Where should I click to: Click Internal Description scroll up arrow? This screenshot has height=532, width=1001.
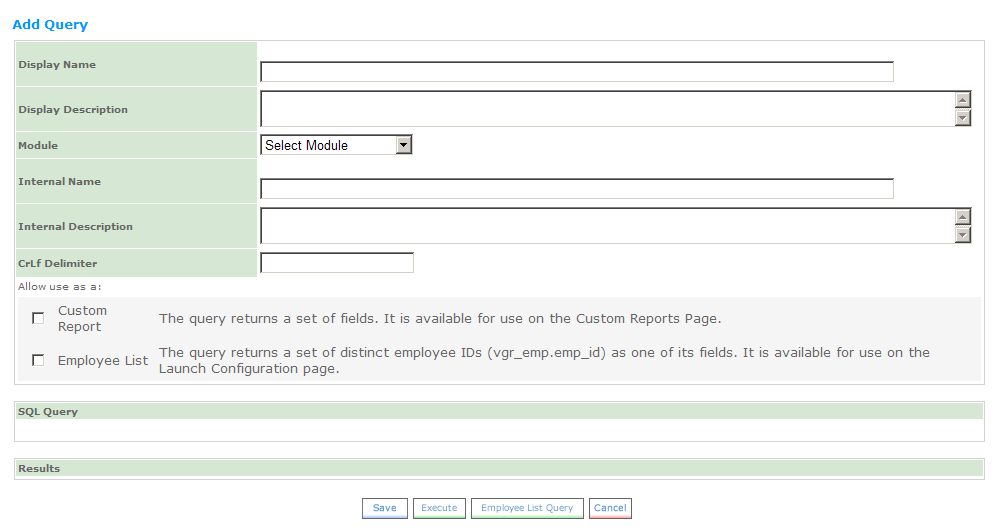coord(963,217)
